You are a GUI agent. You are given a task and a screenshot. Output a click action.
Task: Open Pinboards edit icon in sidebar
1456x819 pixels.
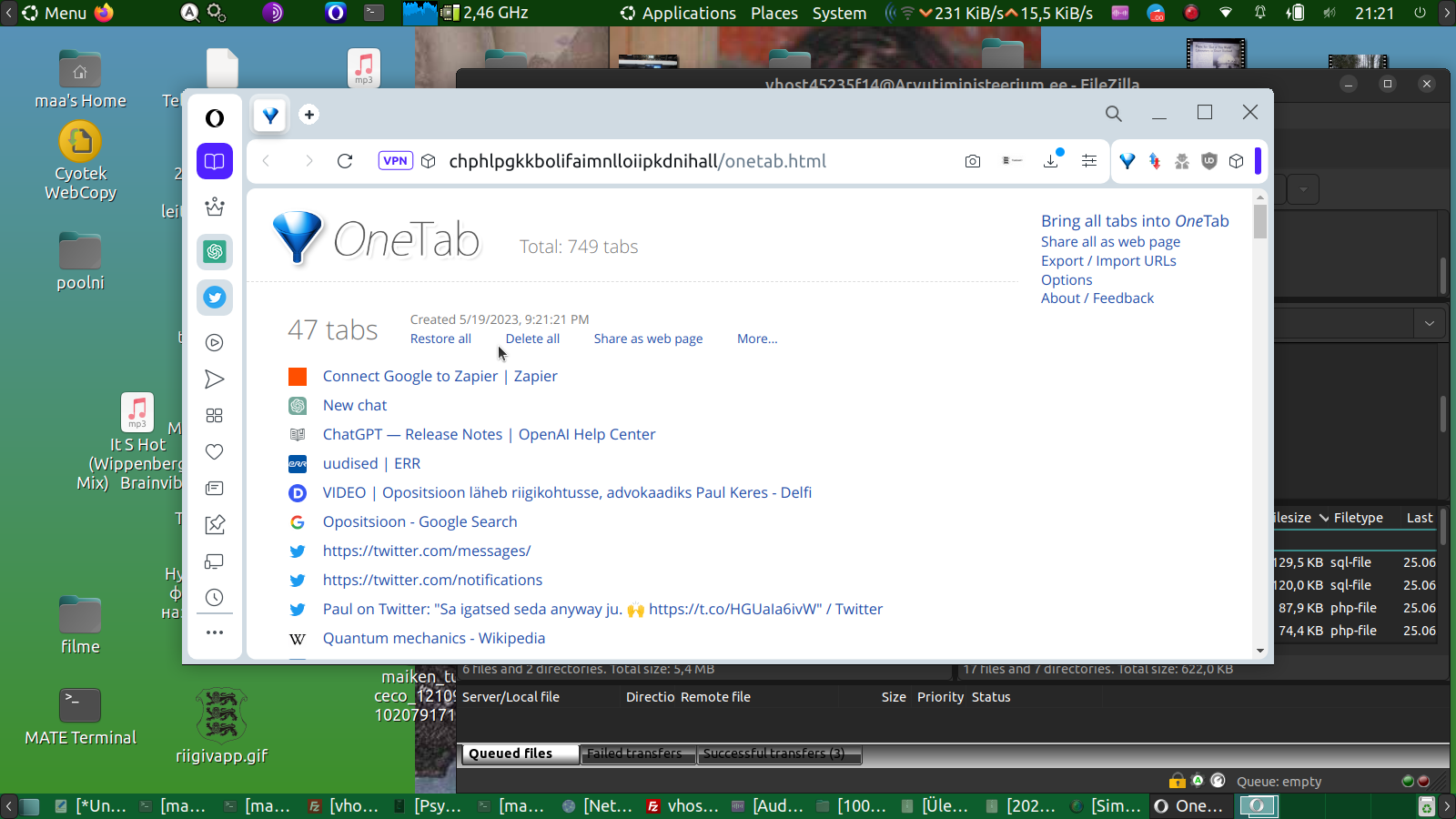point(215,525)
